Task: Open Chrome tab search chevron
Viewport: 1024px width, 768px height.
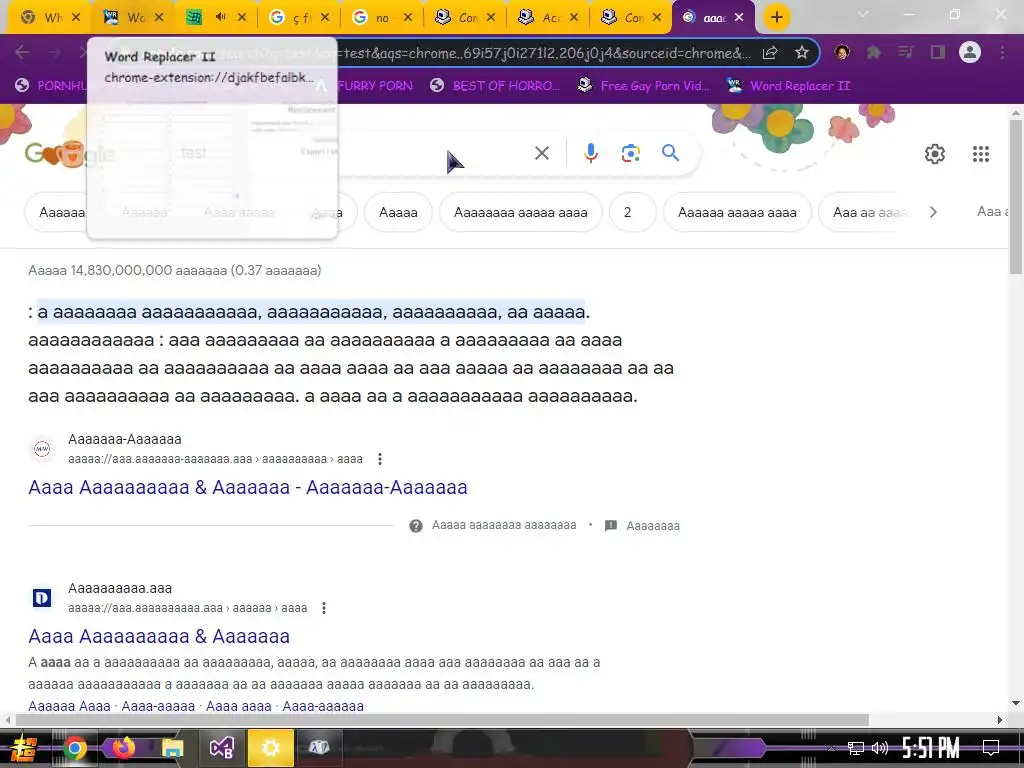Action: tap(863, 14)
